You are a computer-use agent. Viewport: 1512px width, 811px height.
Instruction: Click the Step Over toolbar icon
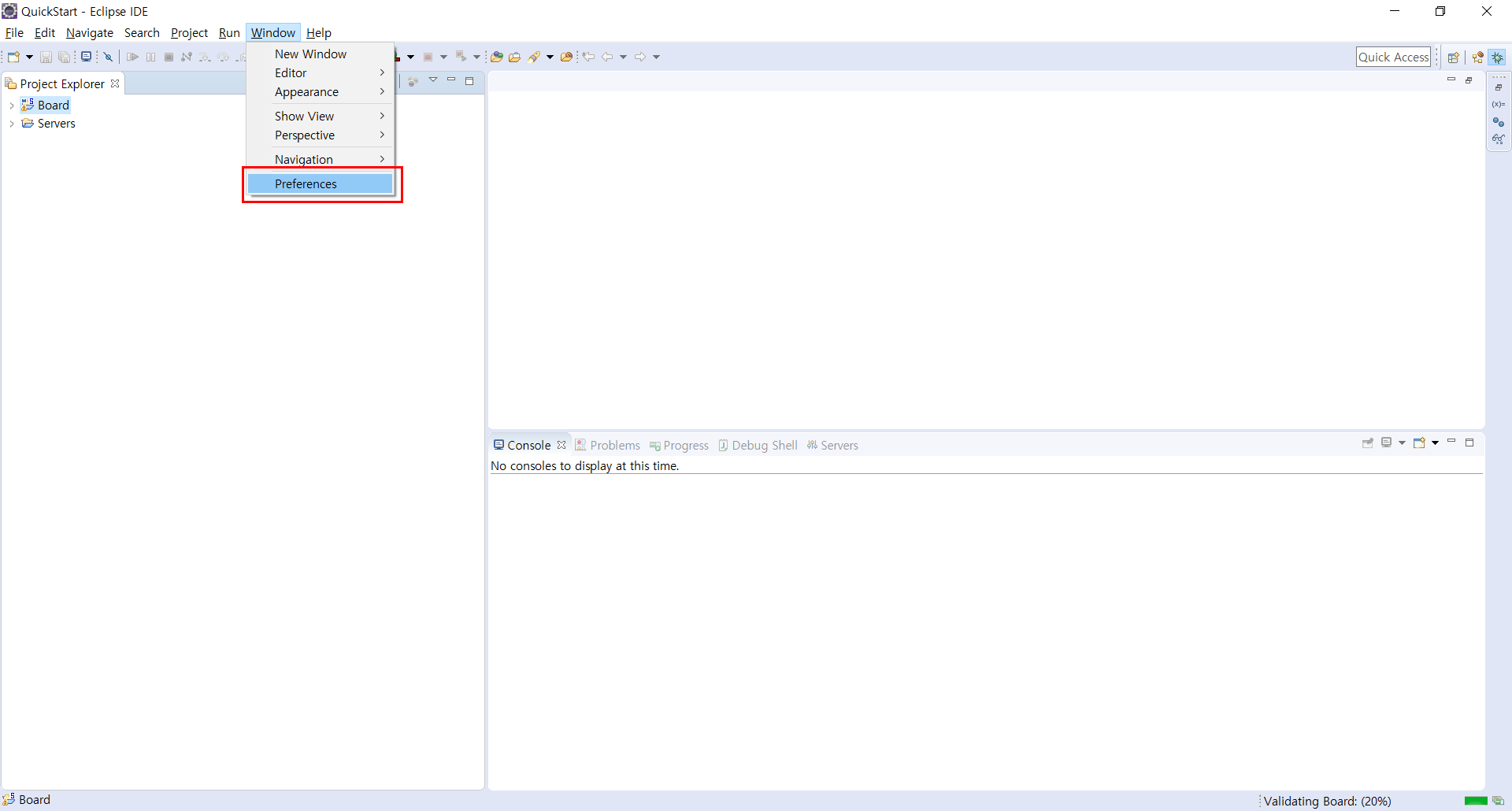point(224,57)
